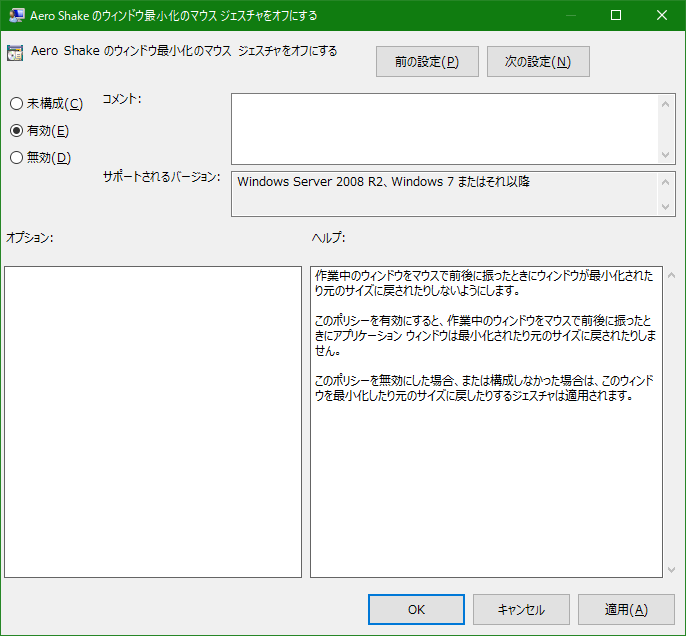Click help pane scroll down arrow
Image resolution: width=686 pixels, height=636 pixels.
[x=672, y=570]
